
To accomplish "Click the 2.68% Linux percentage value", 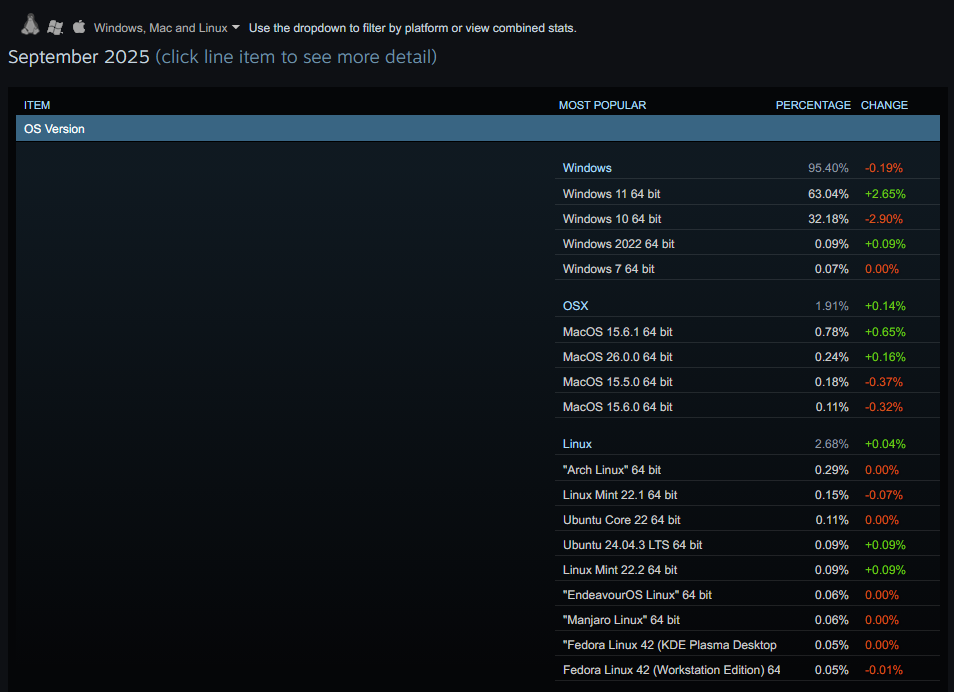I will [832, 444].
